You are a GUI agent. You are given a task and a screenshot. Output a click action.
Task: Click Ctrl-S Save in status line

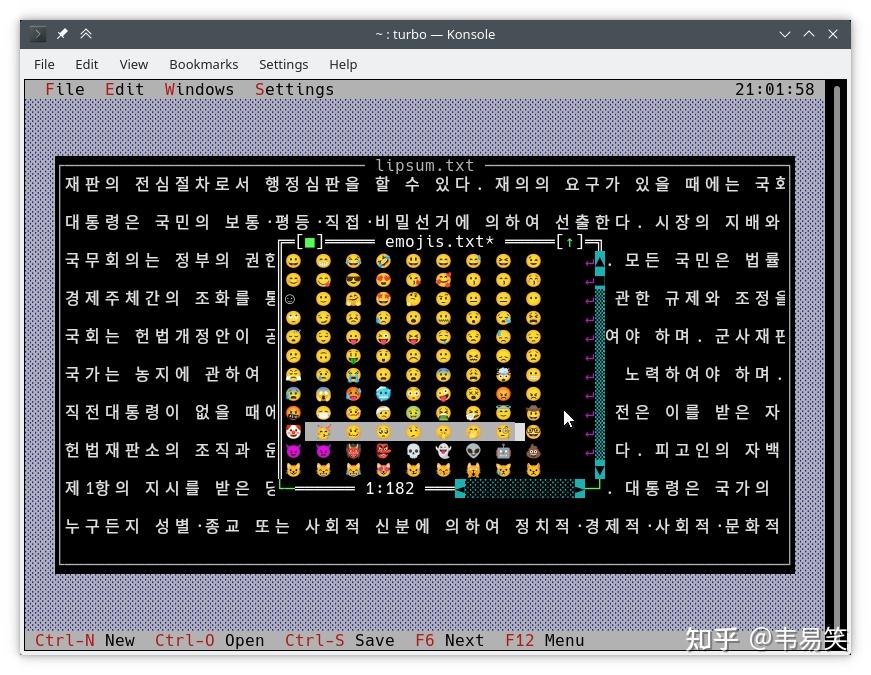pos(339,641)
